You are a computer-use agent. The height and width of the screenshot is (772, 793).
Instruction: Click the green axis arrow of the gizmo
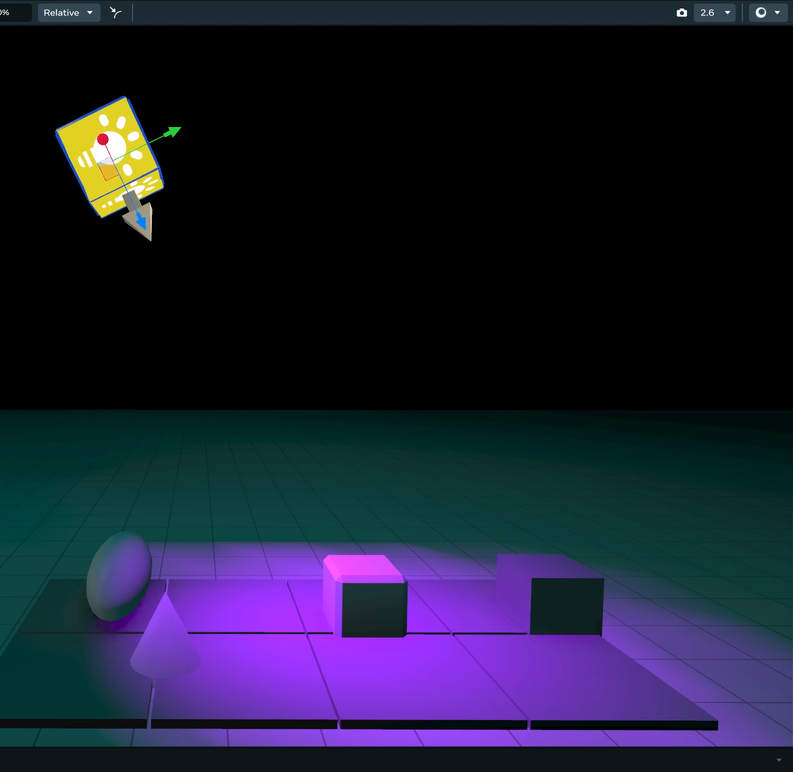pyautogui.click(x=173, y=131)
